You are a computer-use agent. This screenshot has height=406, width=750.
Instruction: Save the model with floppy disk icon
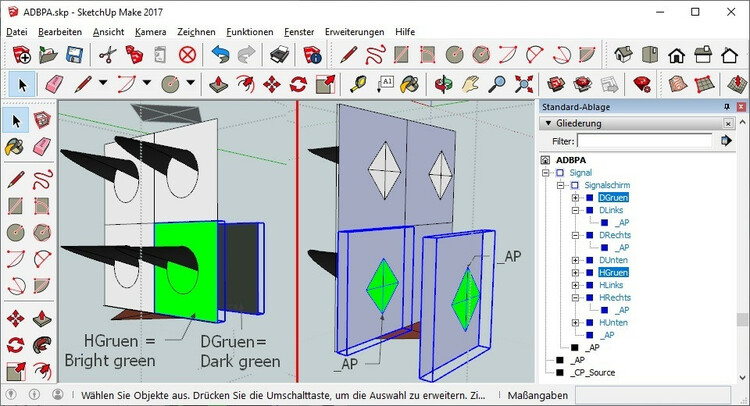(x=74, y=55)
